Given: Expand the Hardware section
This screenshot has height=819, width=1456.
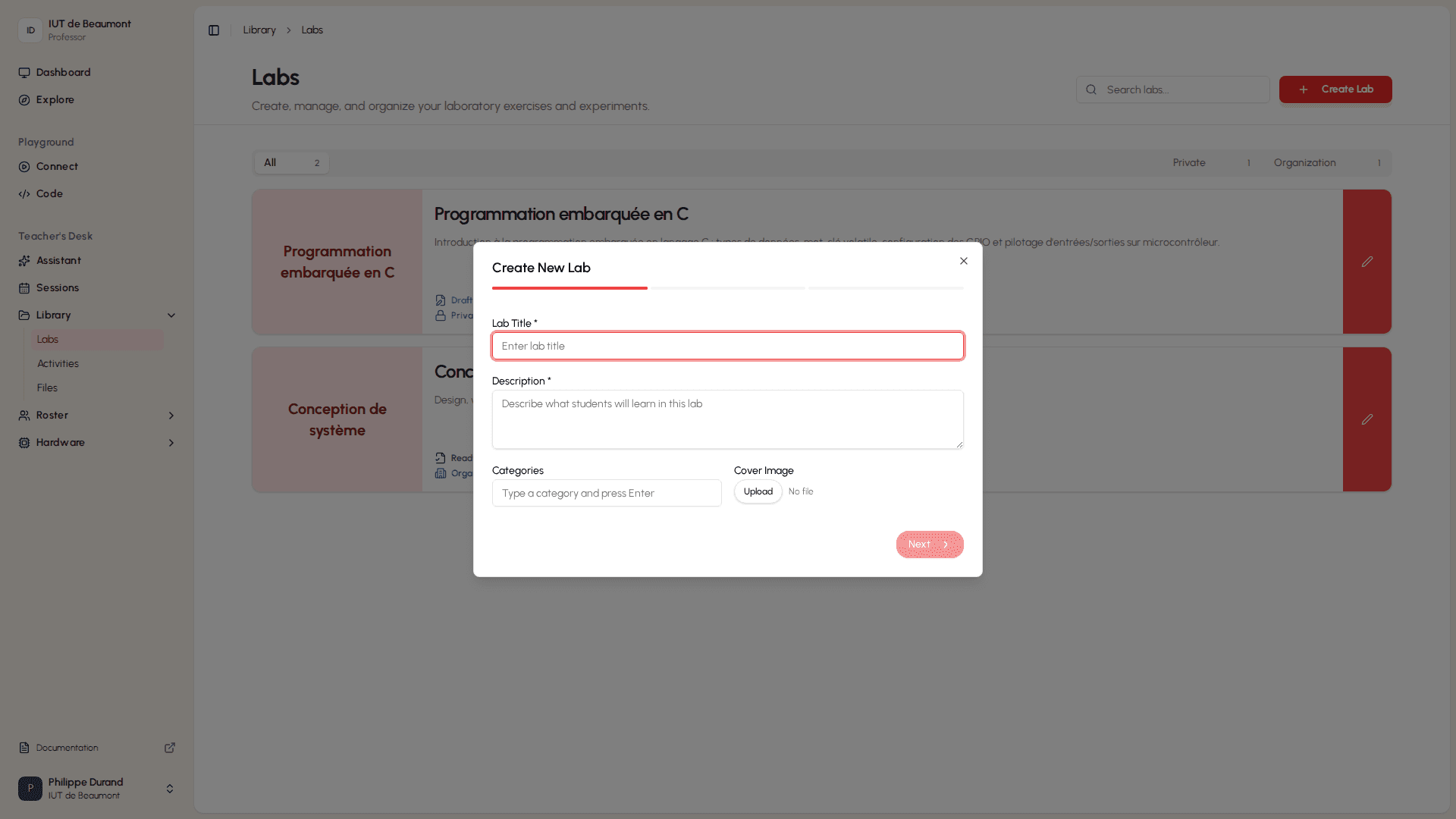Looking at the screenshot, I should pyautogui.click(x=97, y=443).
